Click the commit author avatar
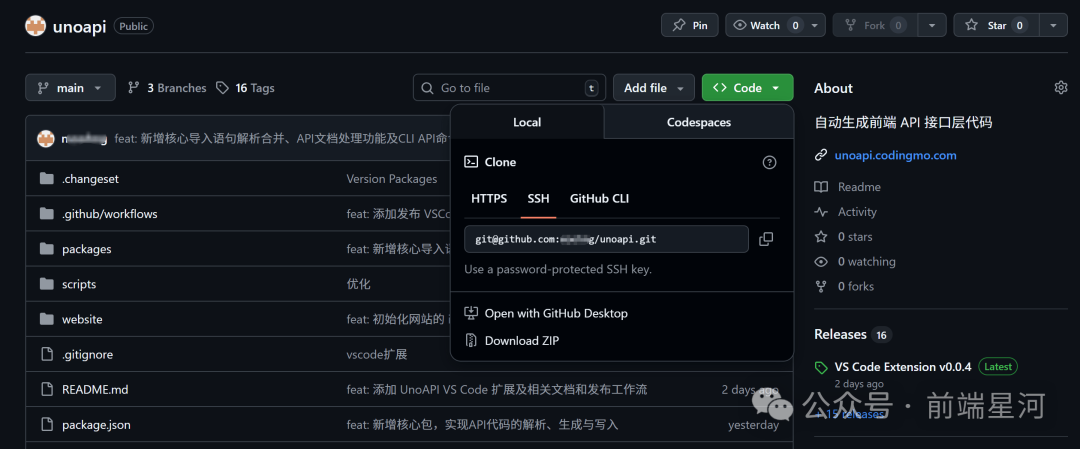The image size is (1080, 449). [x=45, y=138]
